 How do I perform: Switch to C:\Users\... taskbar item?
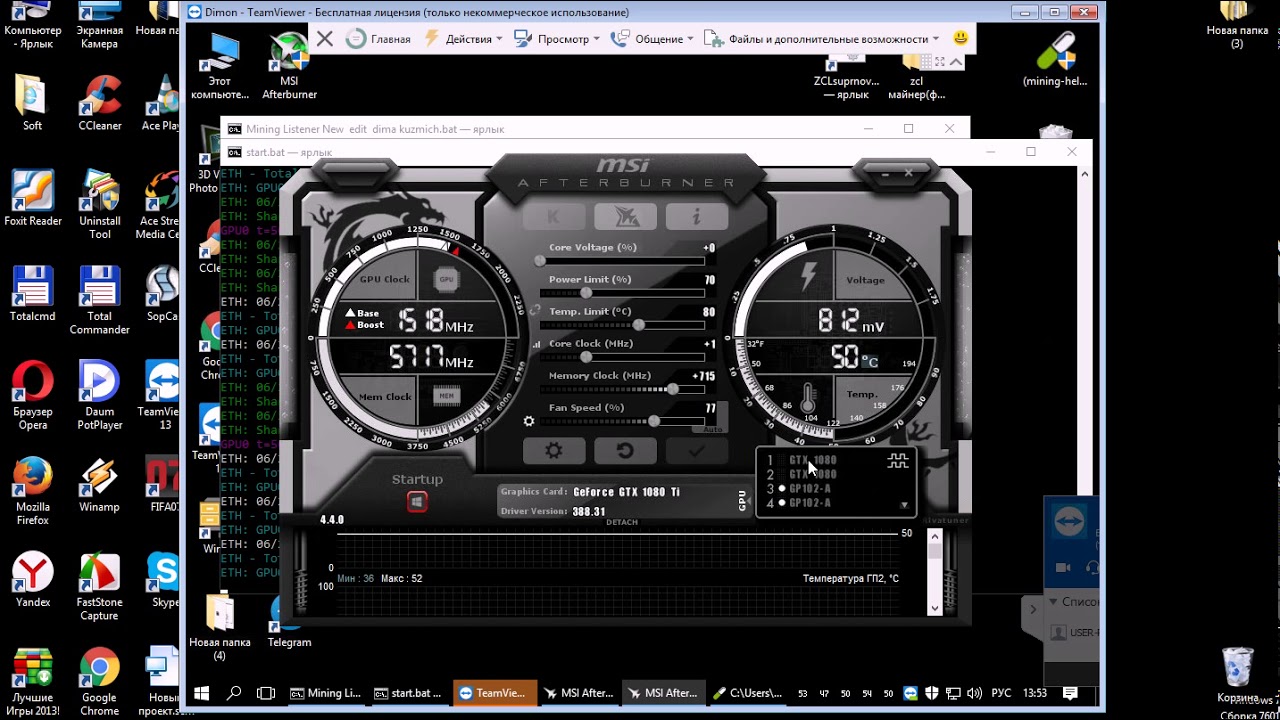tap(748, 693)
